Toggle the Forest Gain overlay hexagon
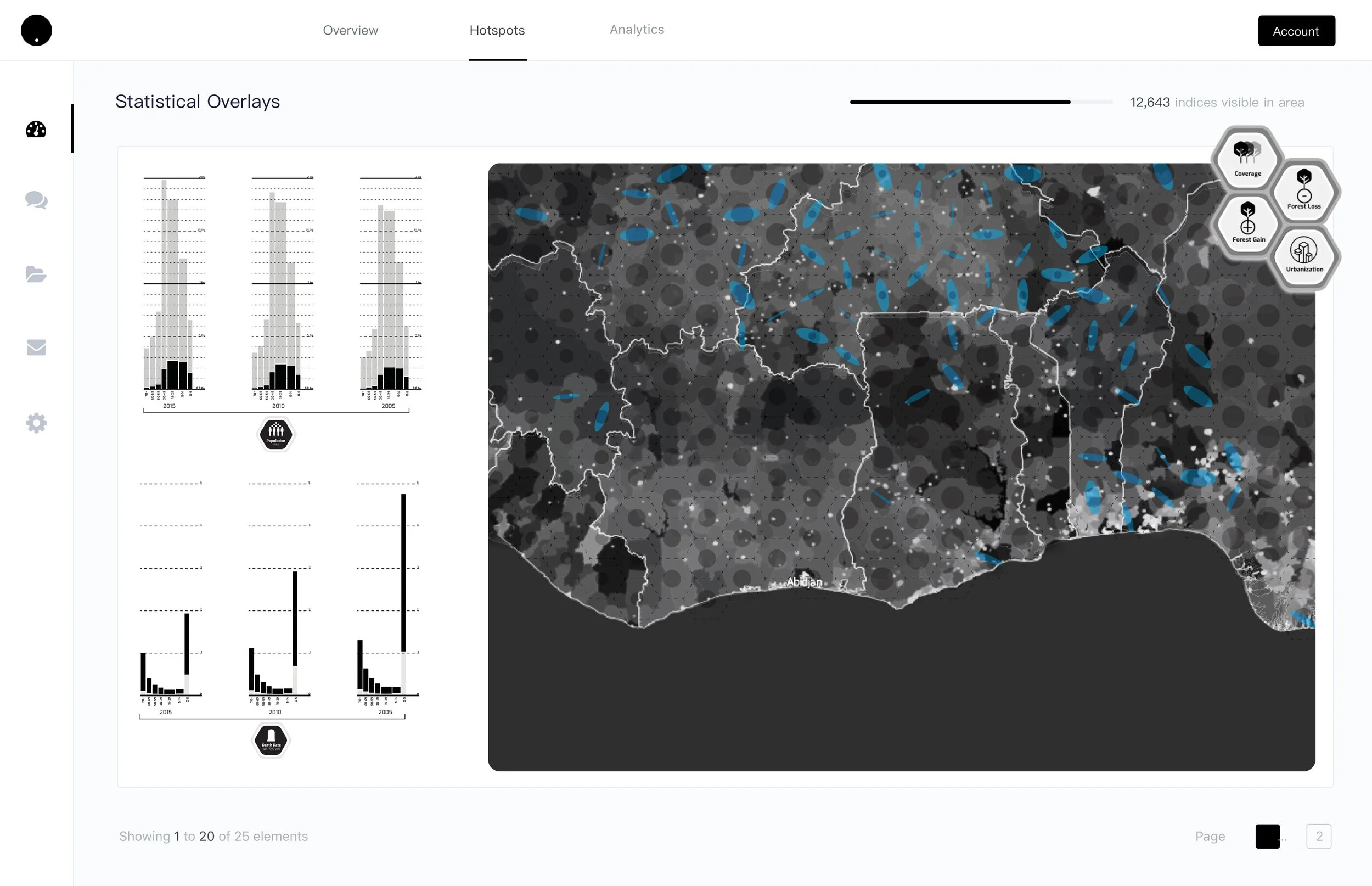 pyautogui.click(x=1247, y=224)
